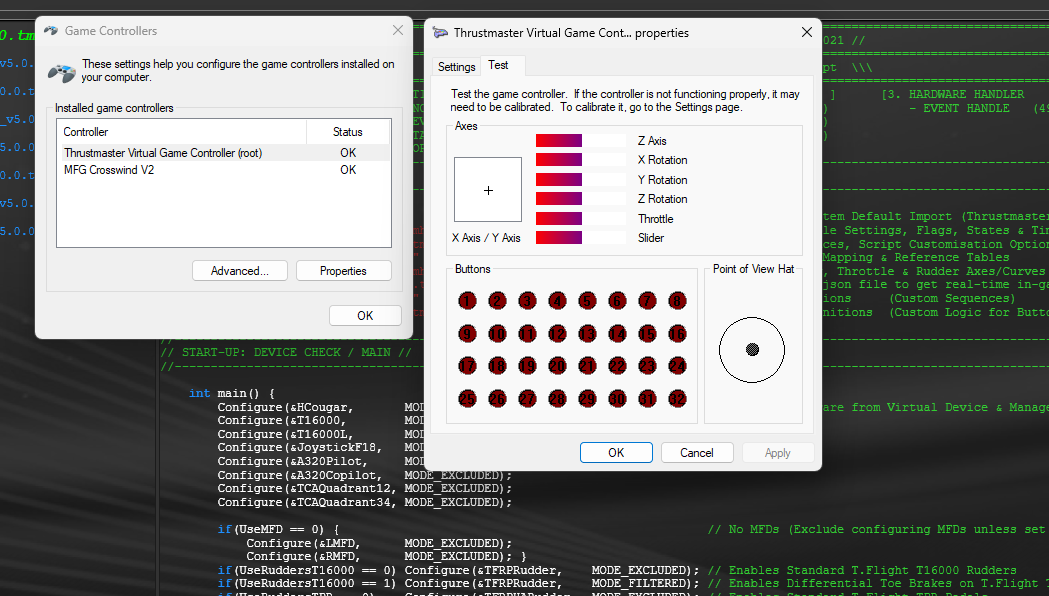Click OK status of MFG Crosswind V2
The image size is (1049, 596).
348,170
